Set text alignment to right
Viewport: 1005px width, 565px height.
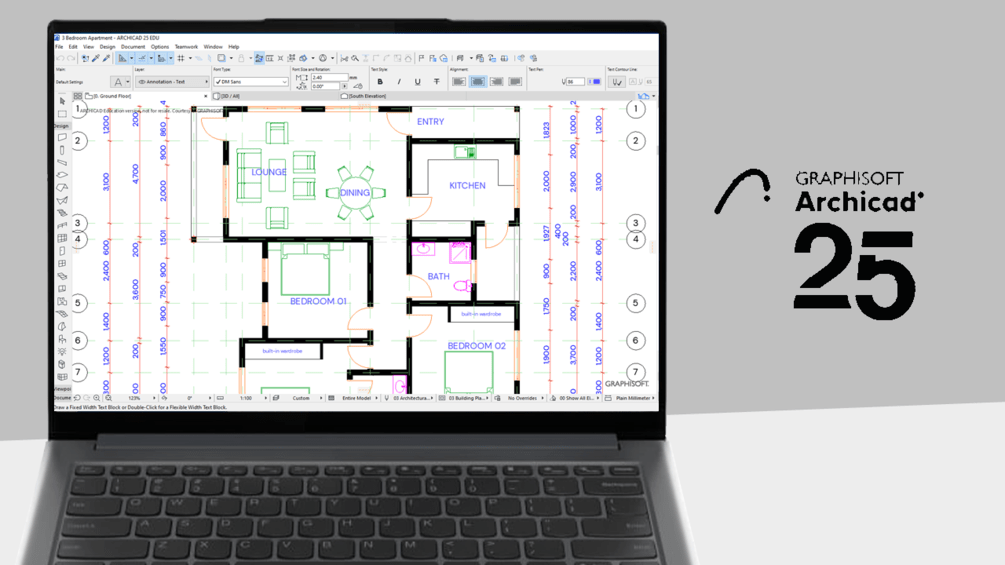pos(497,81)
